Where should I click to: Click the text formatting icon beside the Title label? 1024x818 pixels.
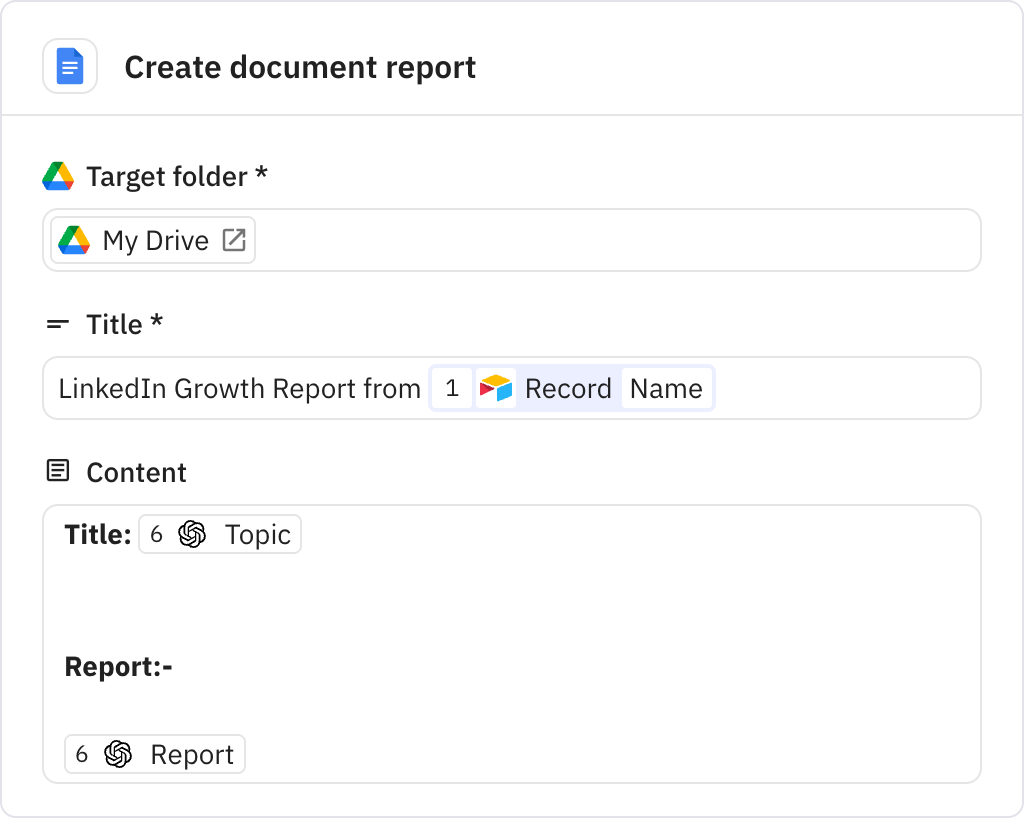58,323
